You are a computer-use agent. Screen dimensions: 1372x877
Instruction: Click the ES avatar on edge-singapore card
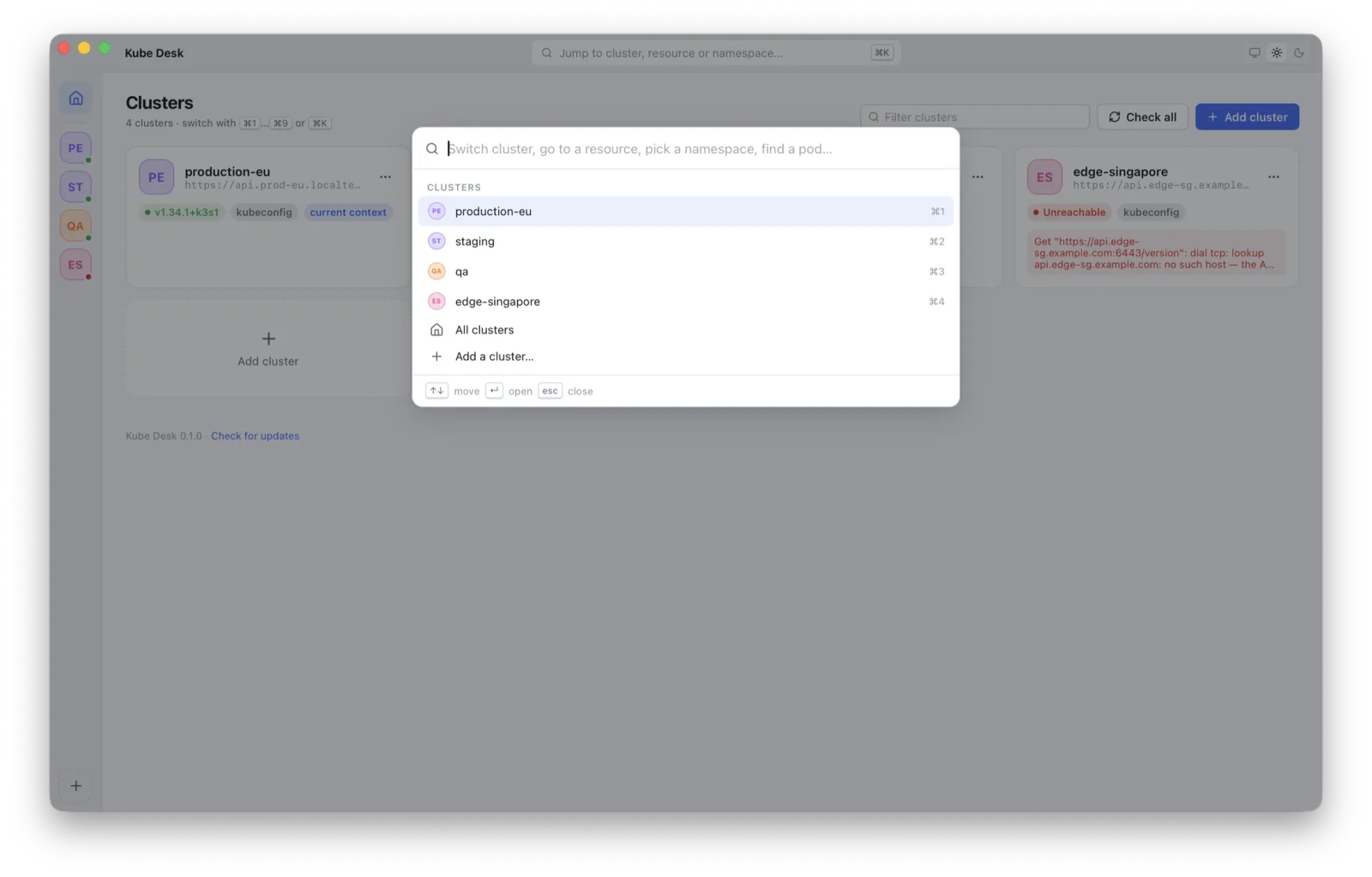1044,177
